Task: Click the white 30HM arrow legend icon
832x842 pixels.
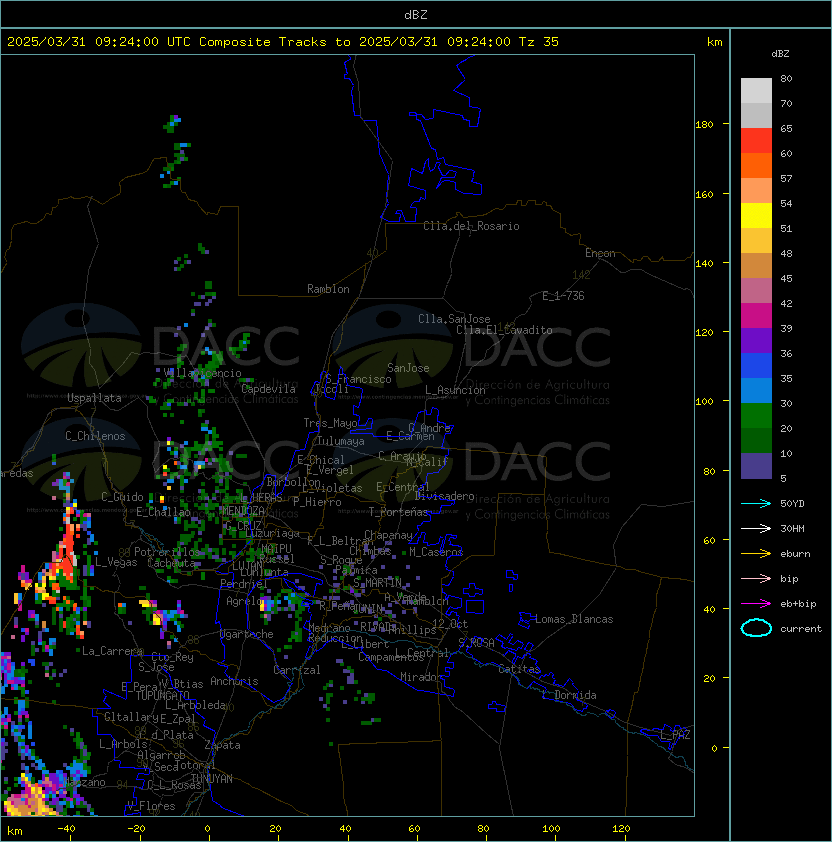Action: point(756,528)
